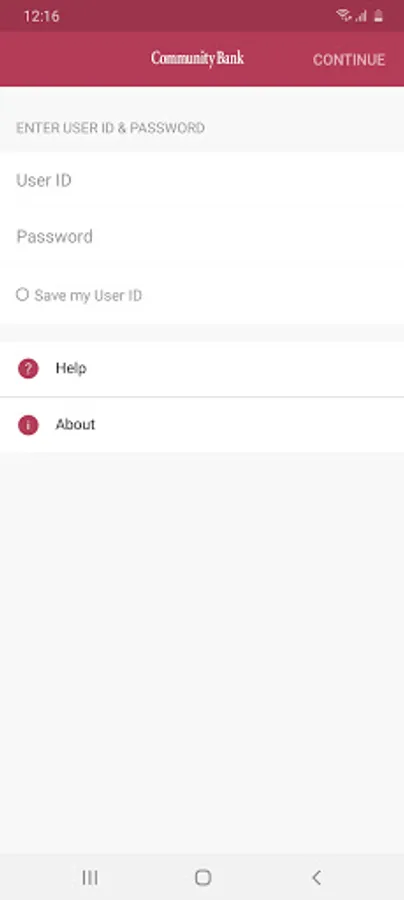Tap the 12:16 clock in the status bar
The width and height of the screenshot is (404, 900).
41,17
